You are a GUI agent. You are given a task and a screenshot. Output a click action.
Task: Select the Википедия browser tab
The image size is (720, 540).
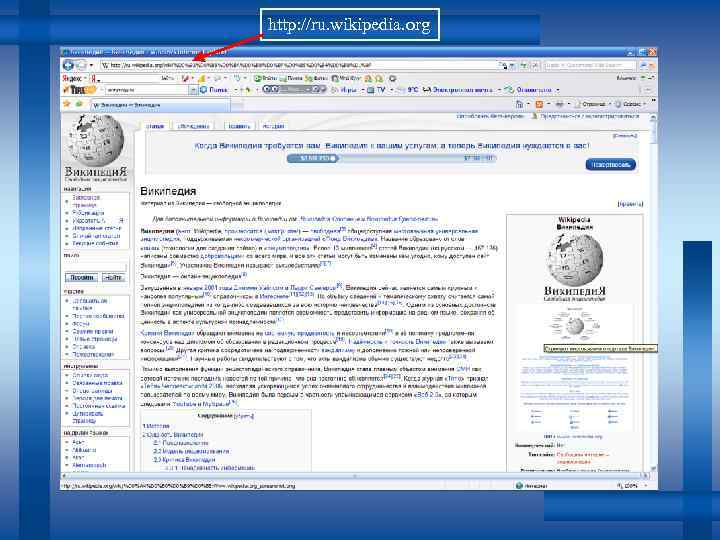(x=160, y=105)
